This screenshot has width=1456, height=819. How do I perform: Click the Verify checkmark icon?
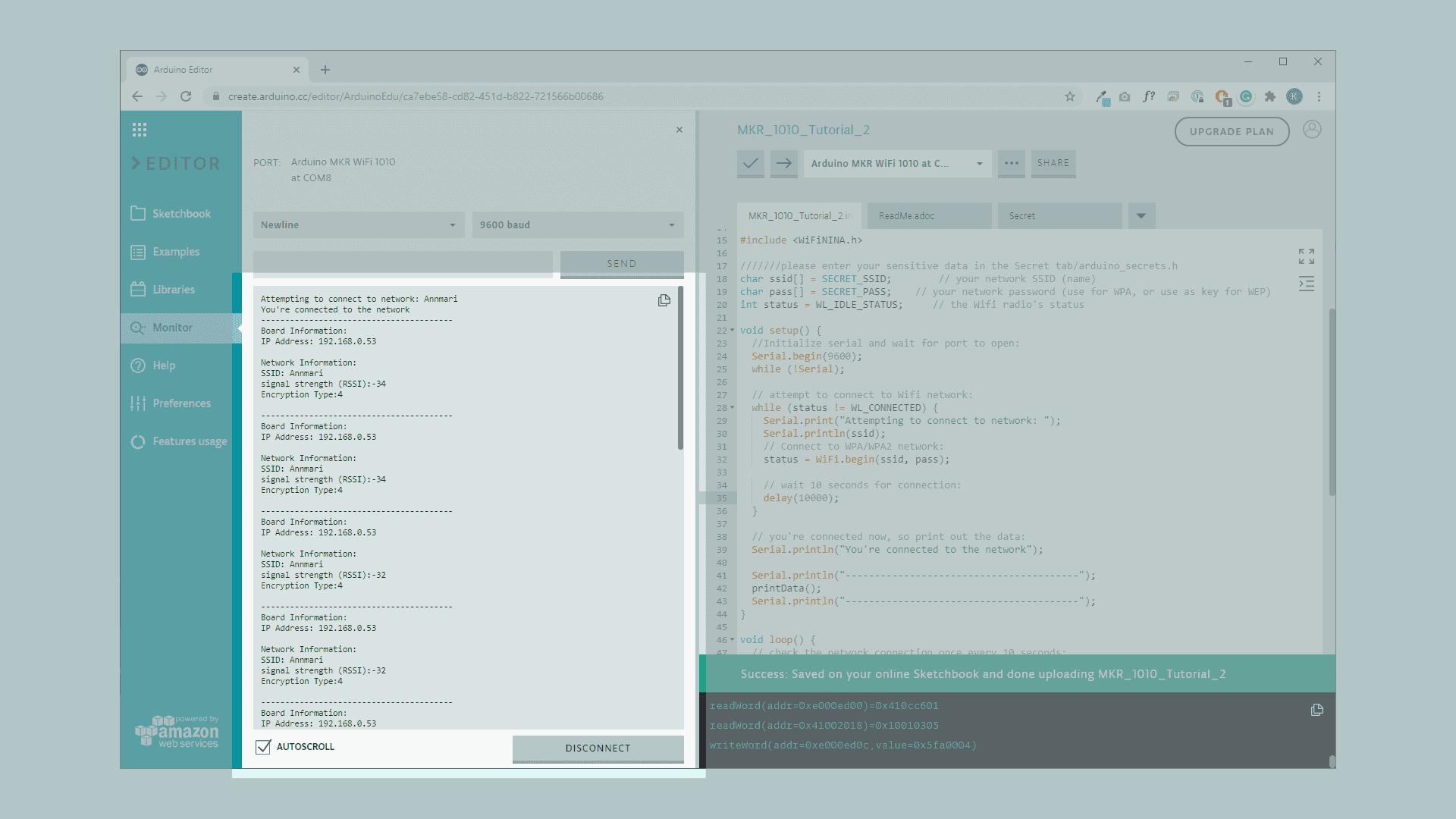point(750,163)
